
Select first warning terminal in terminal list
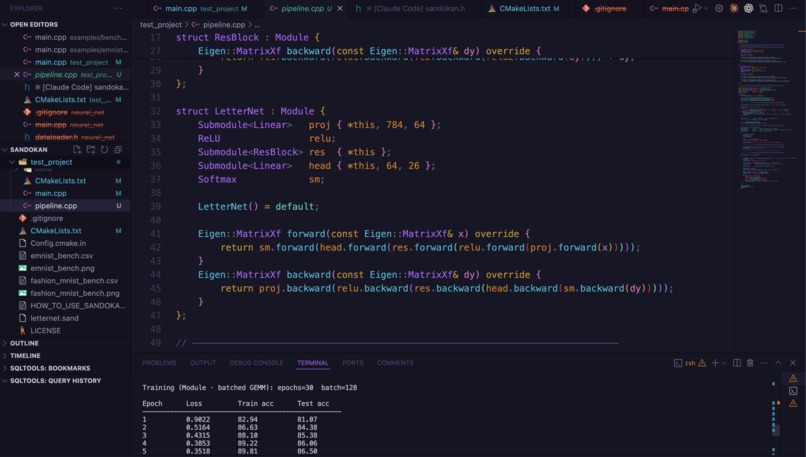pyautogui.click(x=793, y=378)
